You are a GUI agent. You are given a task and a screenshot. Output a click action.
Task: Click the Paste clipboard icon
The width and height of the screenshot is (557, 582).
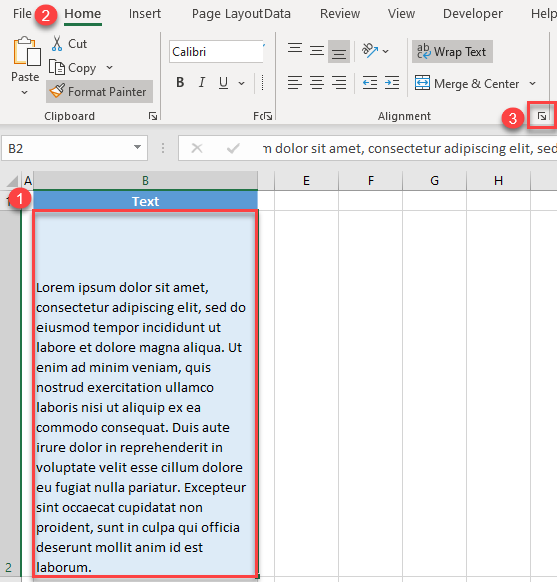click(x=27, y=52)
